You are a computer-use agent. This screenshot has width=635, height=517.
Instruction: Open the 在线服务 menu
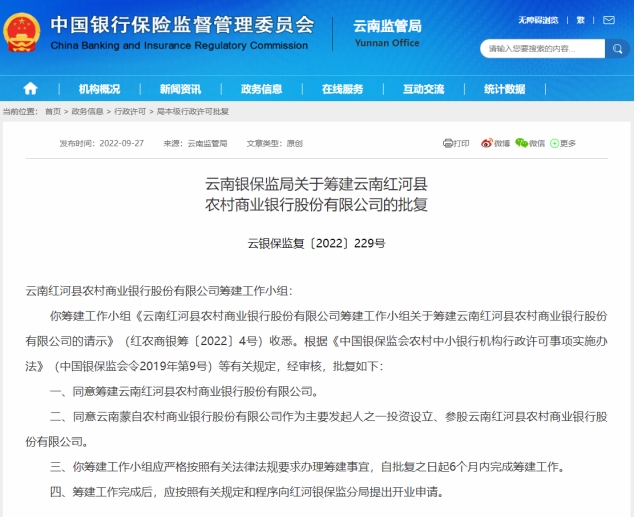(342, 89)
